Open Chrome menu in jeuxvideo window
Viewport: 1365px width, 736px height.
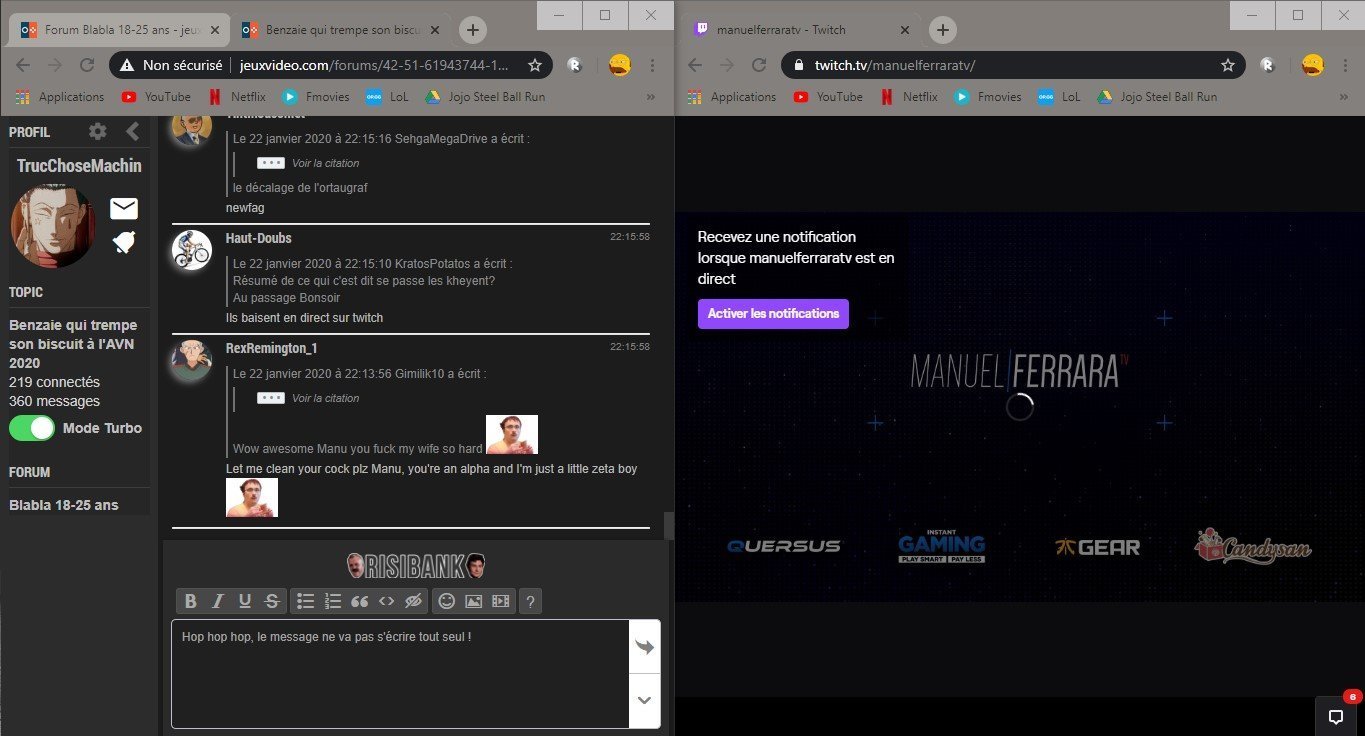652,65
